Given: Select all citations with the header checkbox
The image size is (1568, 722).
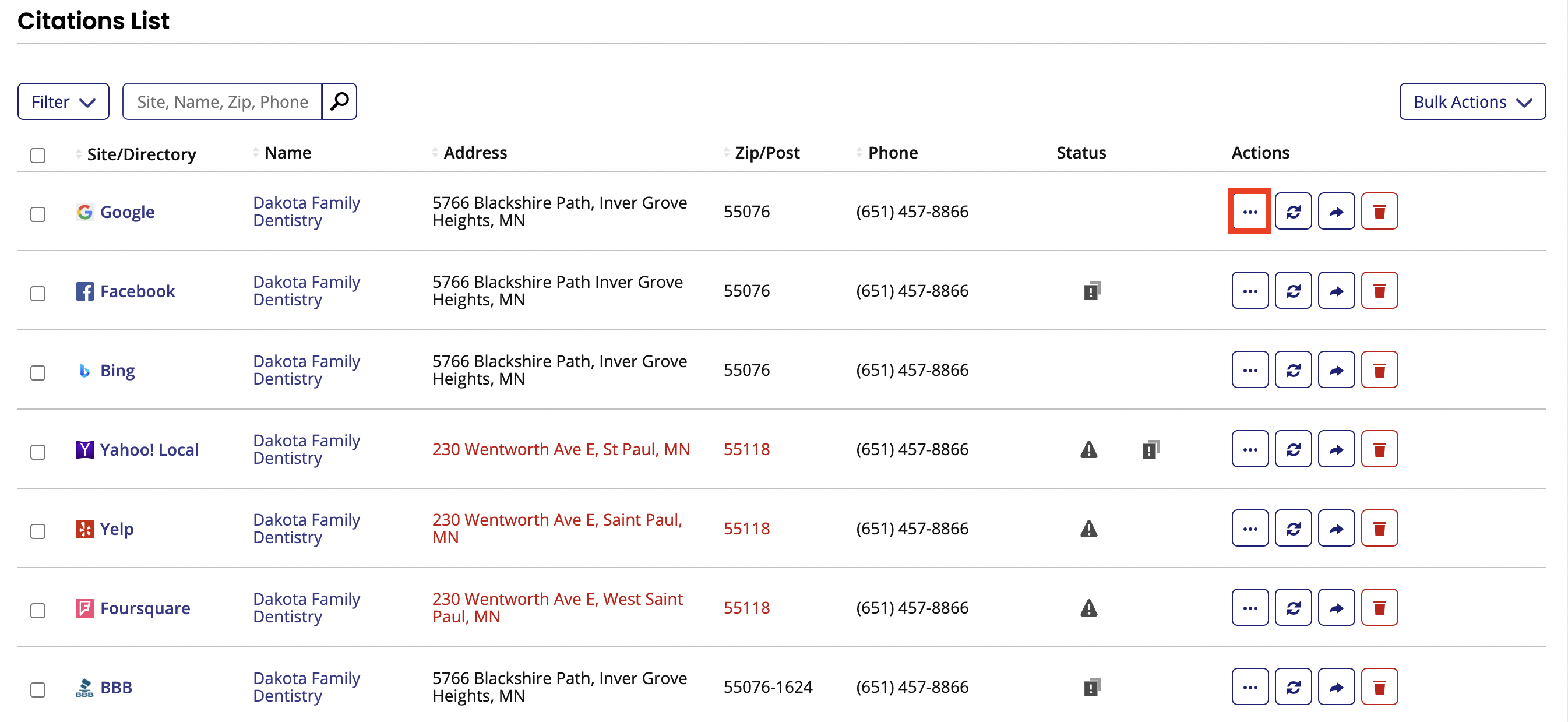Looking at the screenshot, I should (x=38, y=156).
